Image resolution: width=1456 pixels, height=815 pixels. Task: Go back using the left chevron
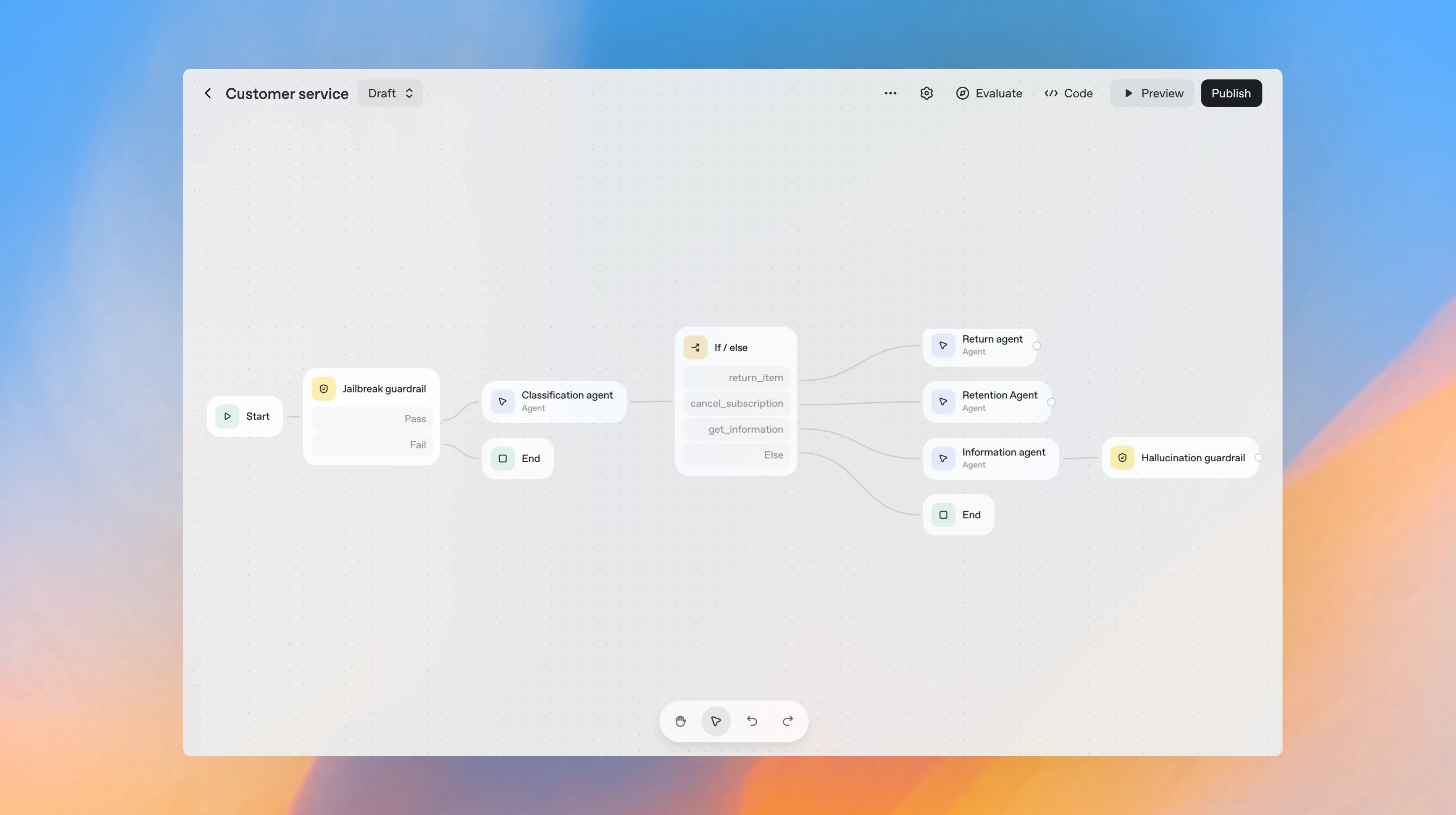(208, 93)
